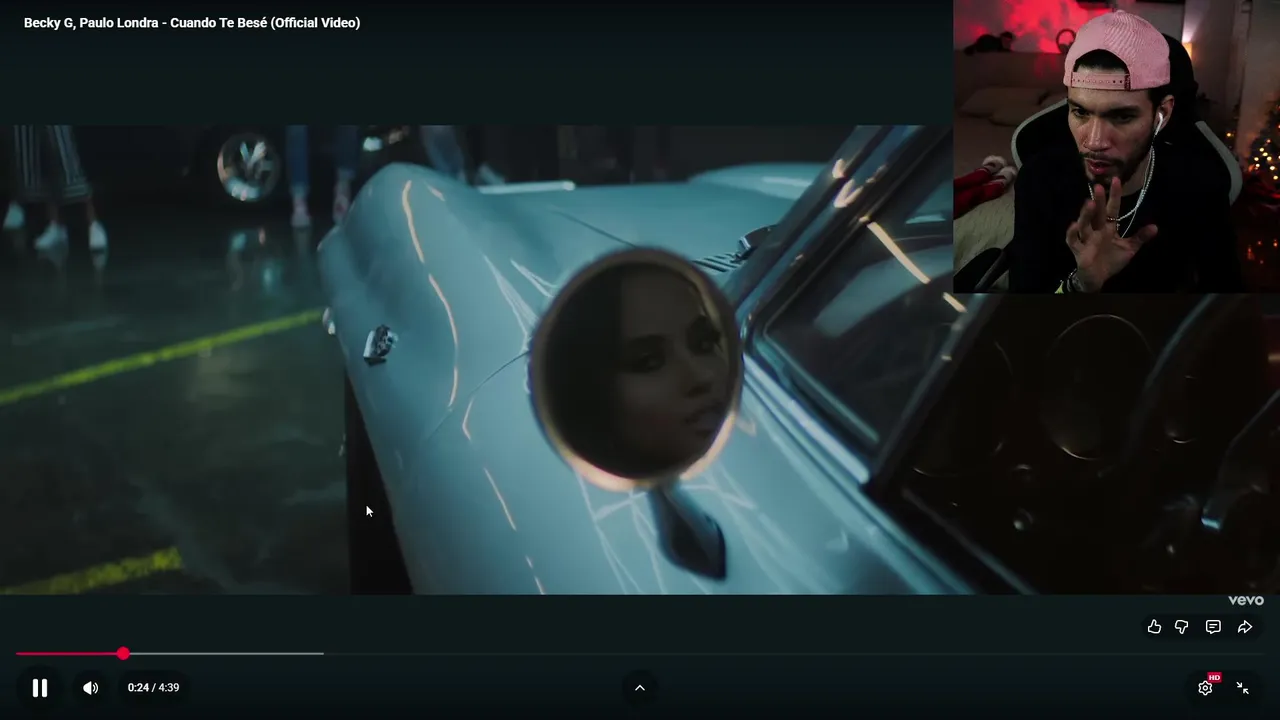Click the red playhead on progress bar
Screen dimensions: 1280x720
[123, 653]
